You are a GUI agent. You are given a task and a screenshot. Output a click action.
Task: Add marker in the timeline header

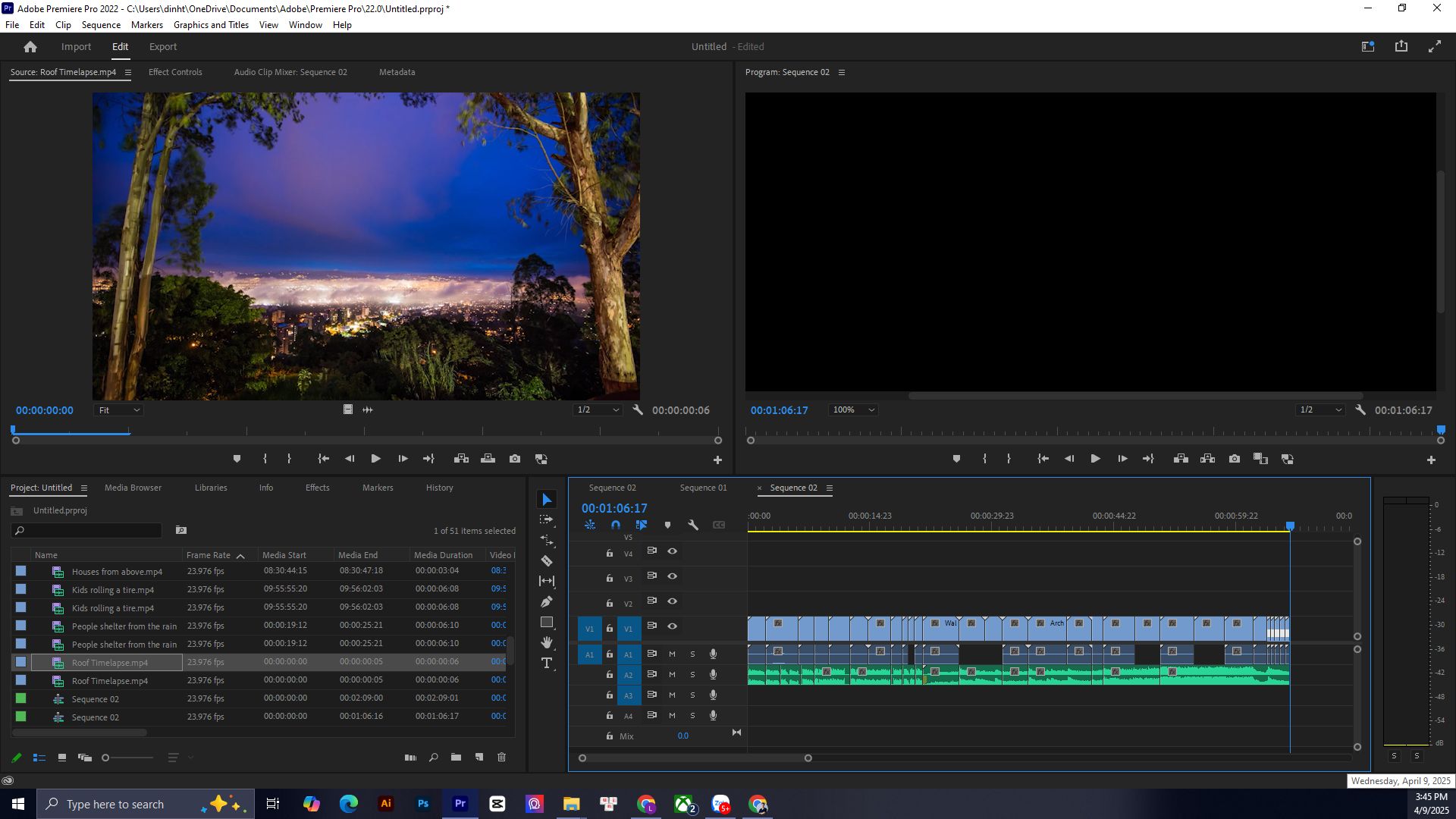click(667, 525)
